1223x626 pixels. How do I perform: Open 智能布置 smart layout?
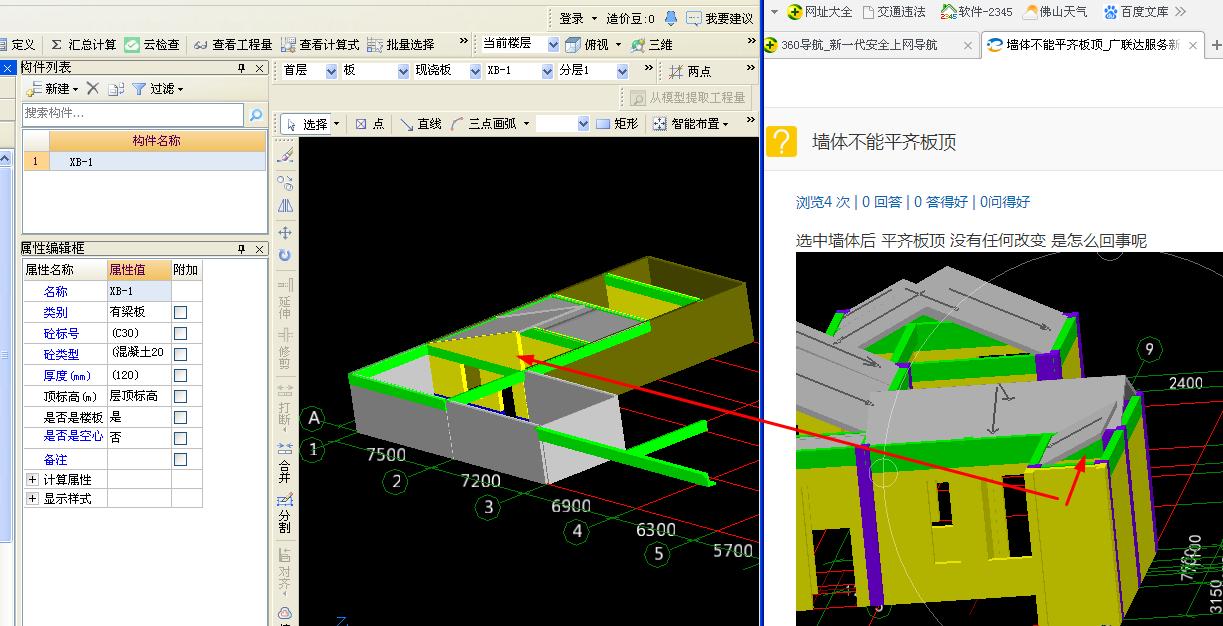(x=690, y=124)
